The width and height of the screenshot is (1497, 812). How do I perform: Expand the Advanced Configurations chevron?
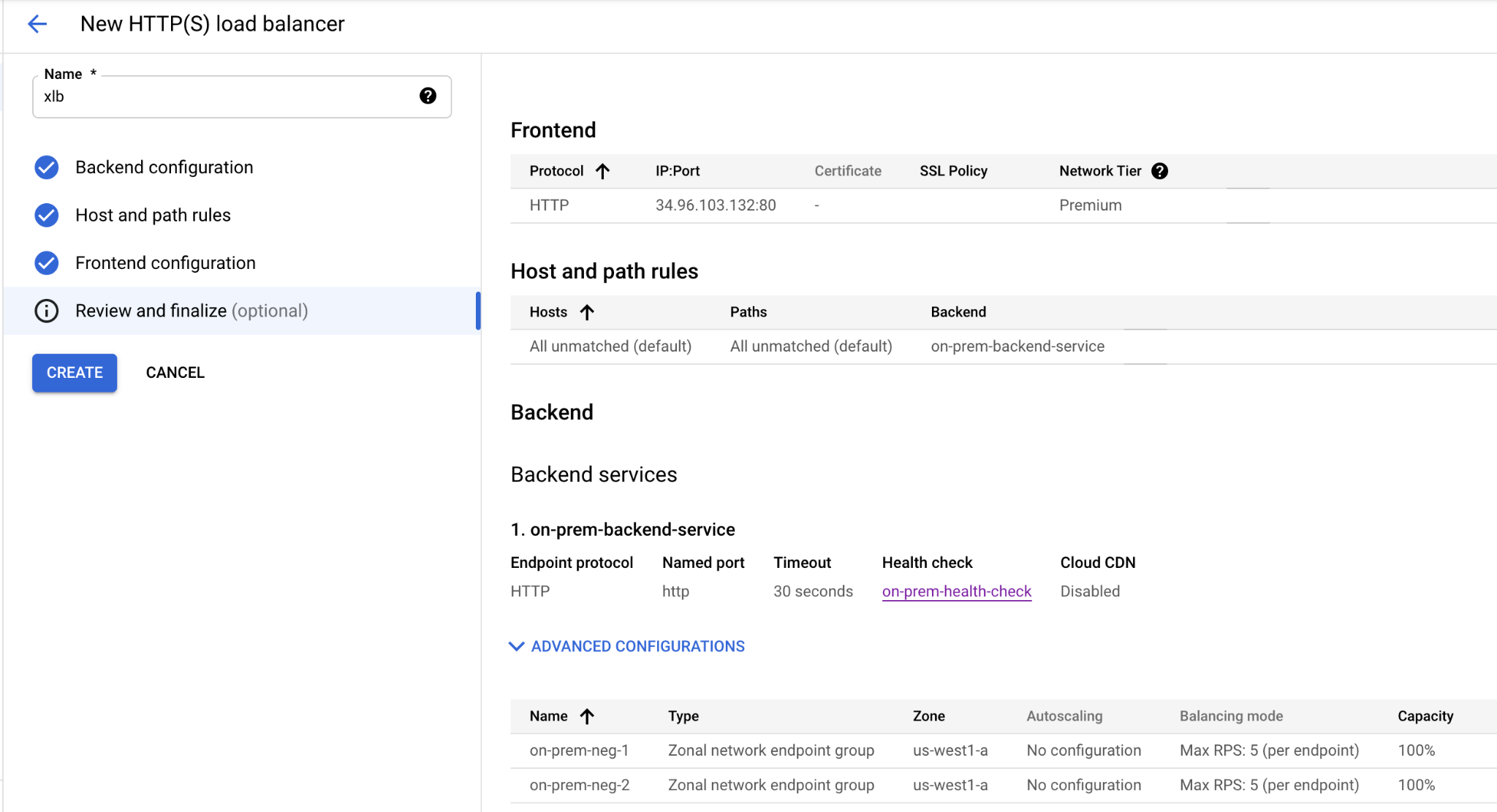pos(516,646)
